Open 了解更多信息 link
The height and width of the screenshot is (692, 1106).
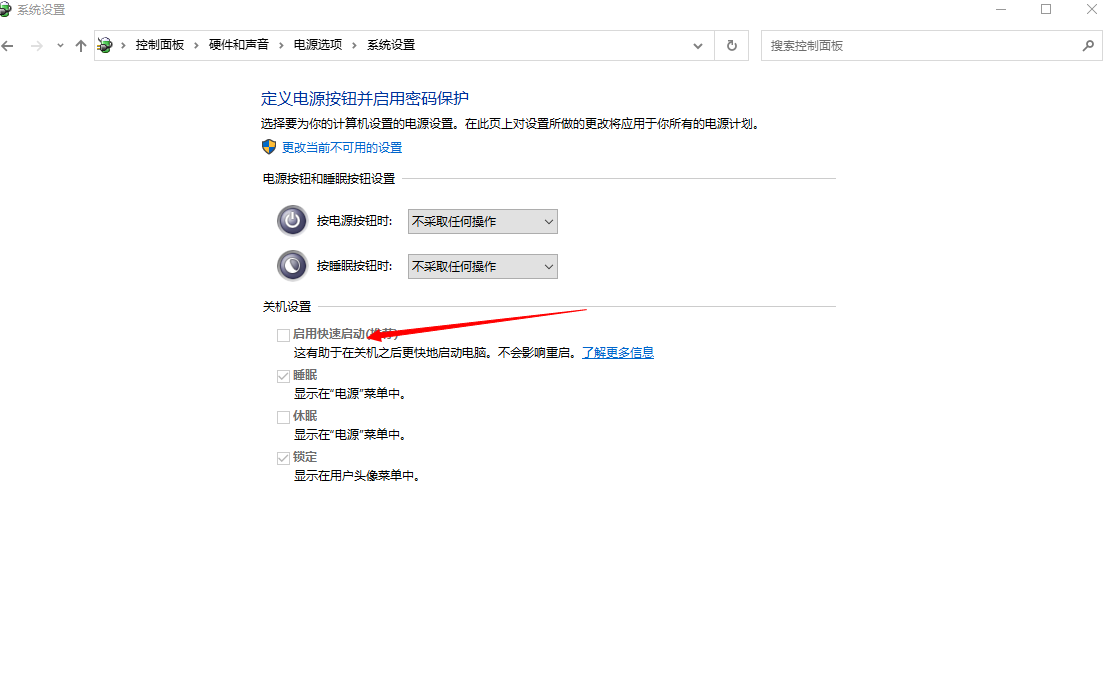click(x=618, y=353)
